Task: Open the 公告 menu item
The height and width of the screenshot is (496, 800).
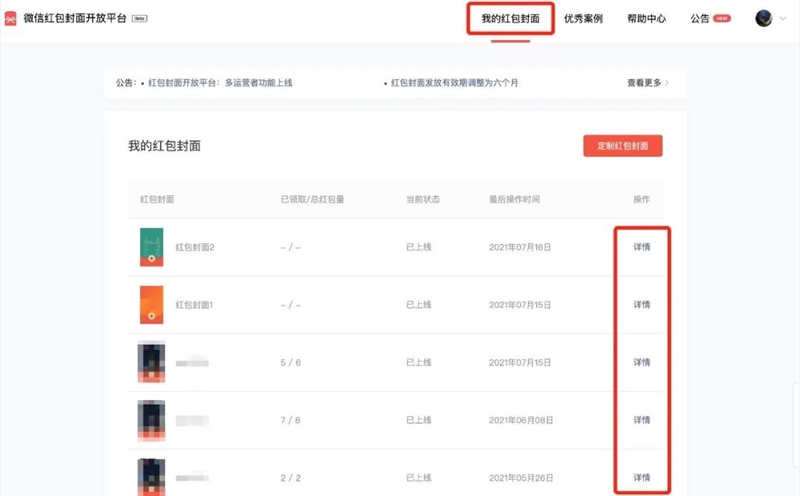Action: (699, 19)
